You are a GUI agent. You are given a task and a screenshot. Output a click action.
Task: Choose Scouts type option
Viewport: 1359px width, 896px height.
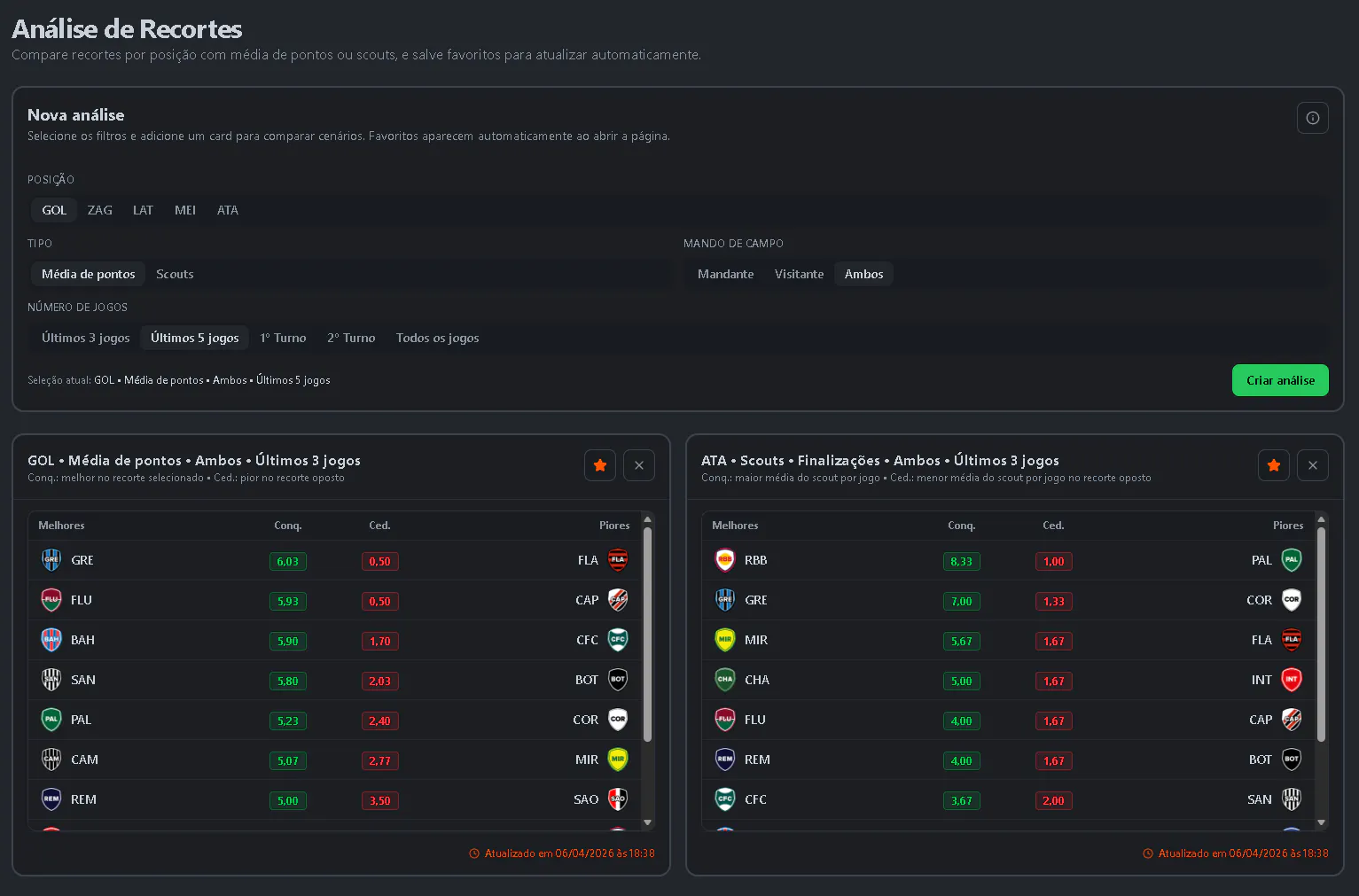(x=175, y=274)
